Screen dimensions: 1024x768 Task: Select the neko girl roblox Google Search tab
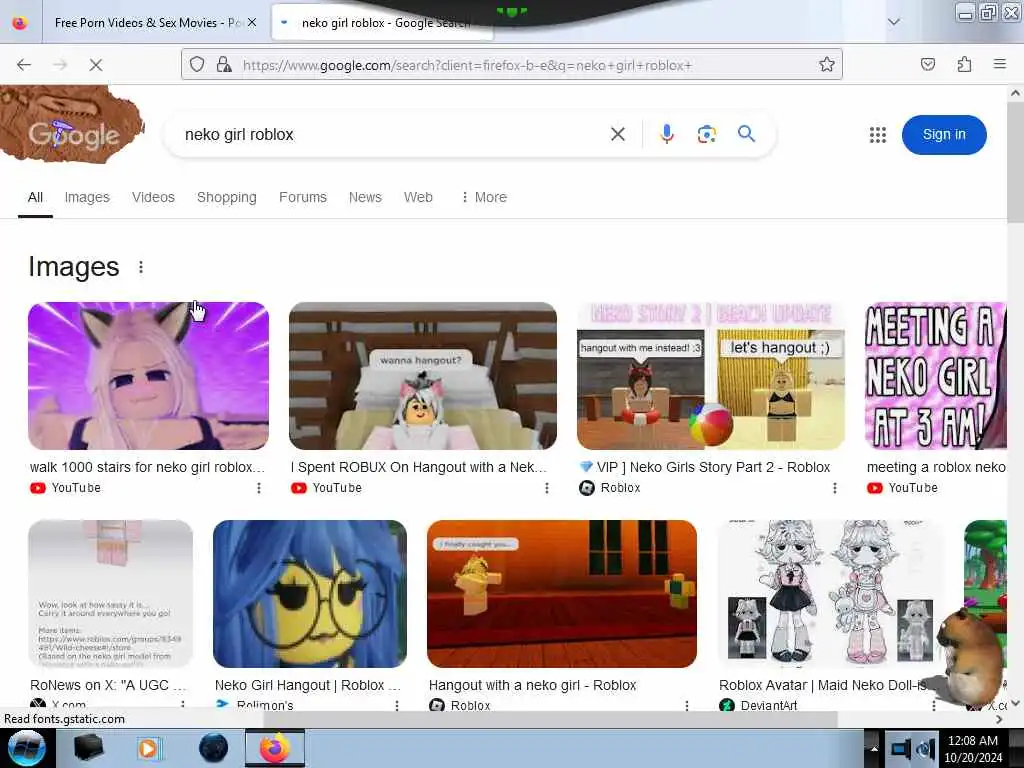pyautogui.click(x=383, y=23)
